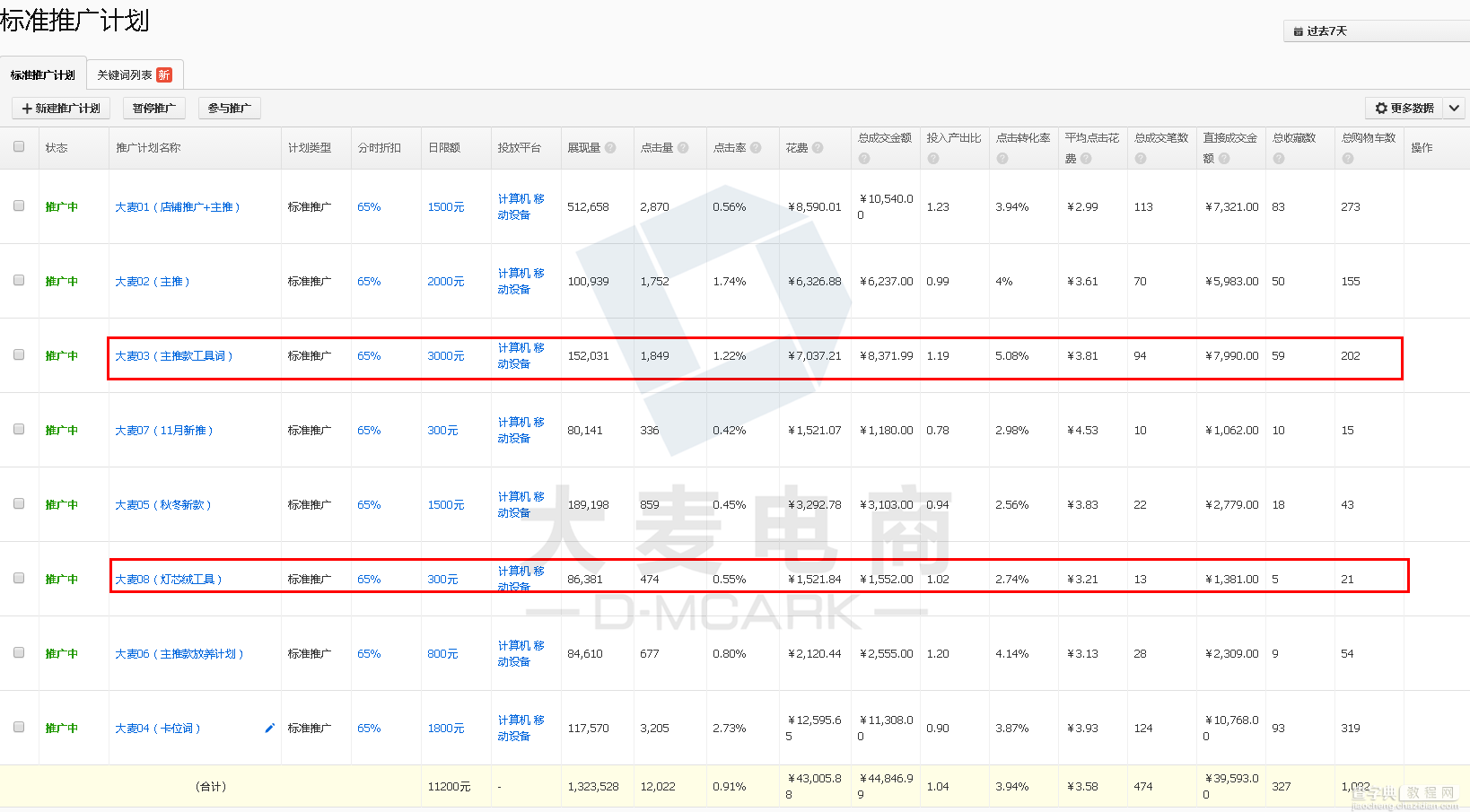This screenshot has height=812, width=1470.
Task: Click the help icon under 点击转化率 header
Action: 1002,159
